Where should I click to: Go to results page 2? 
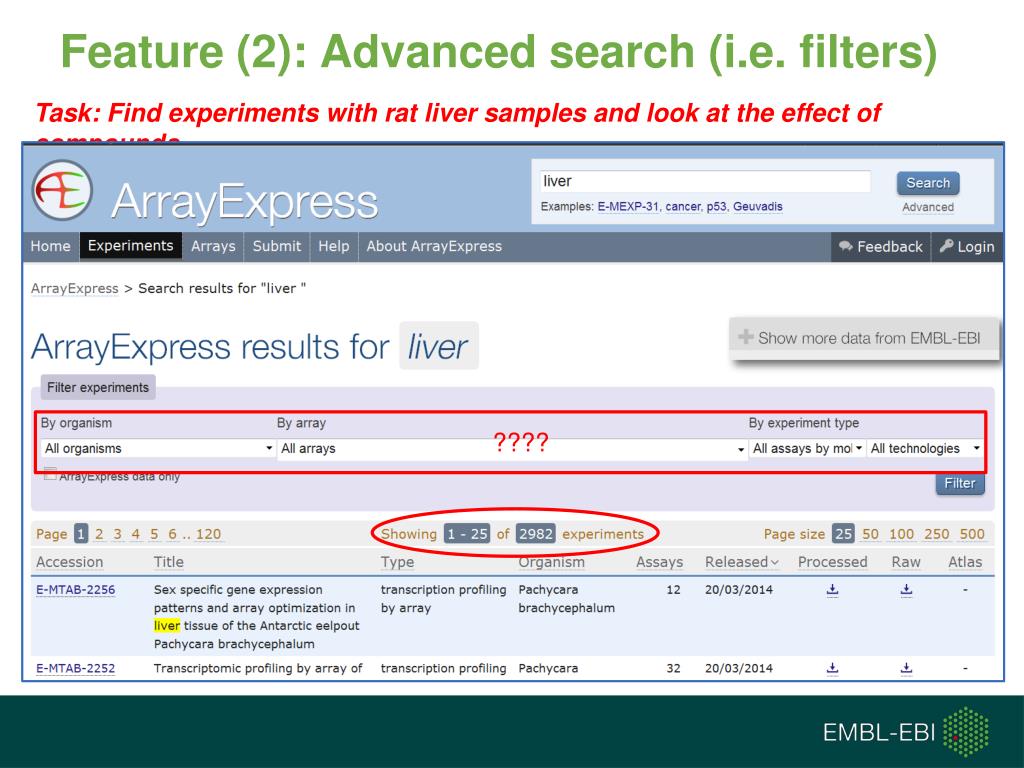point(99,534)
